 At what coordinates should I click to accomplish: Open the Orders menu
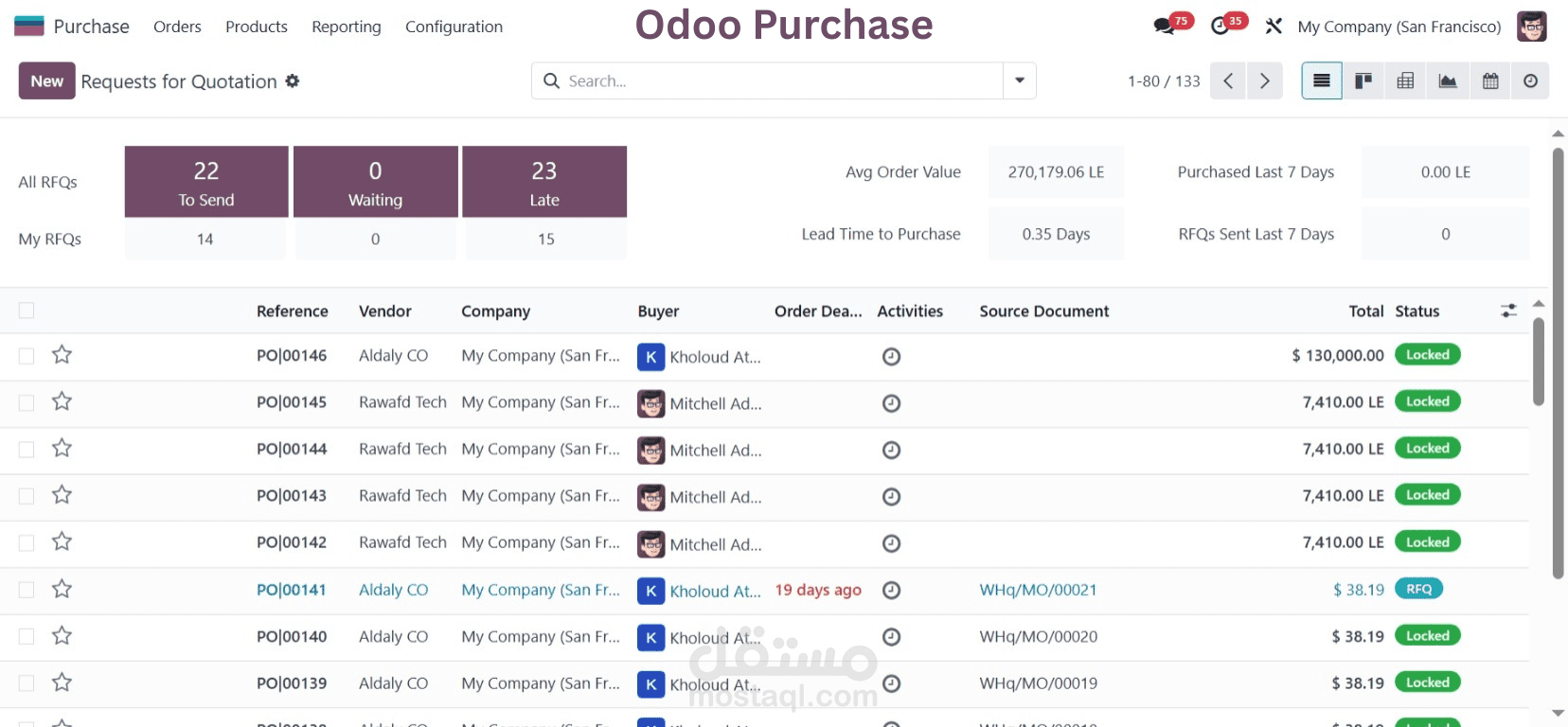click(177, 27)
